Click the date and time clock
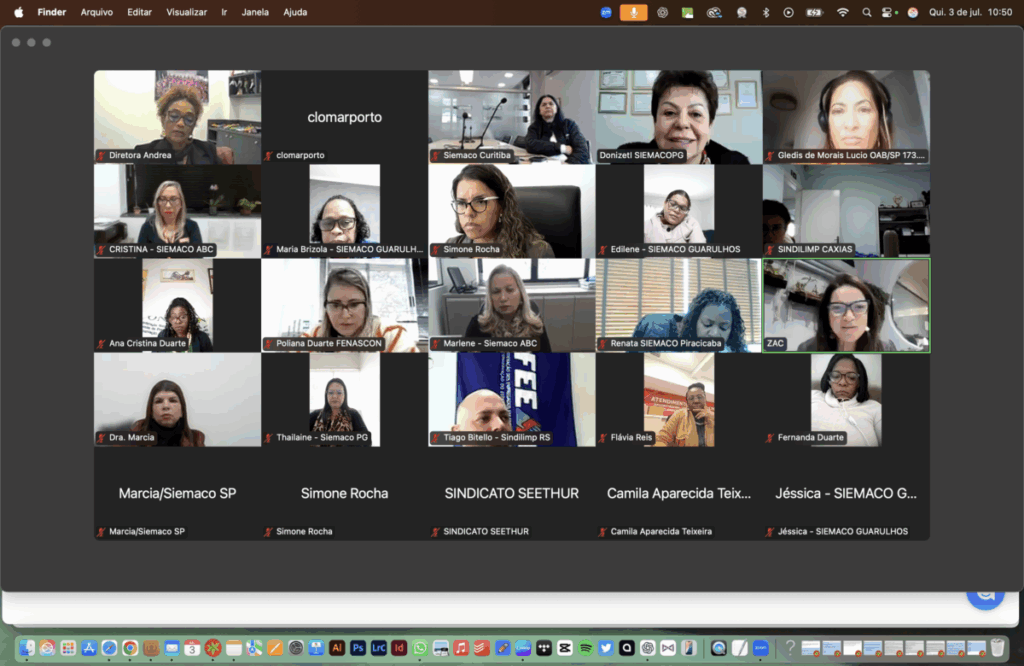Screen dimensions: 1024x666 tap(971, 12)
